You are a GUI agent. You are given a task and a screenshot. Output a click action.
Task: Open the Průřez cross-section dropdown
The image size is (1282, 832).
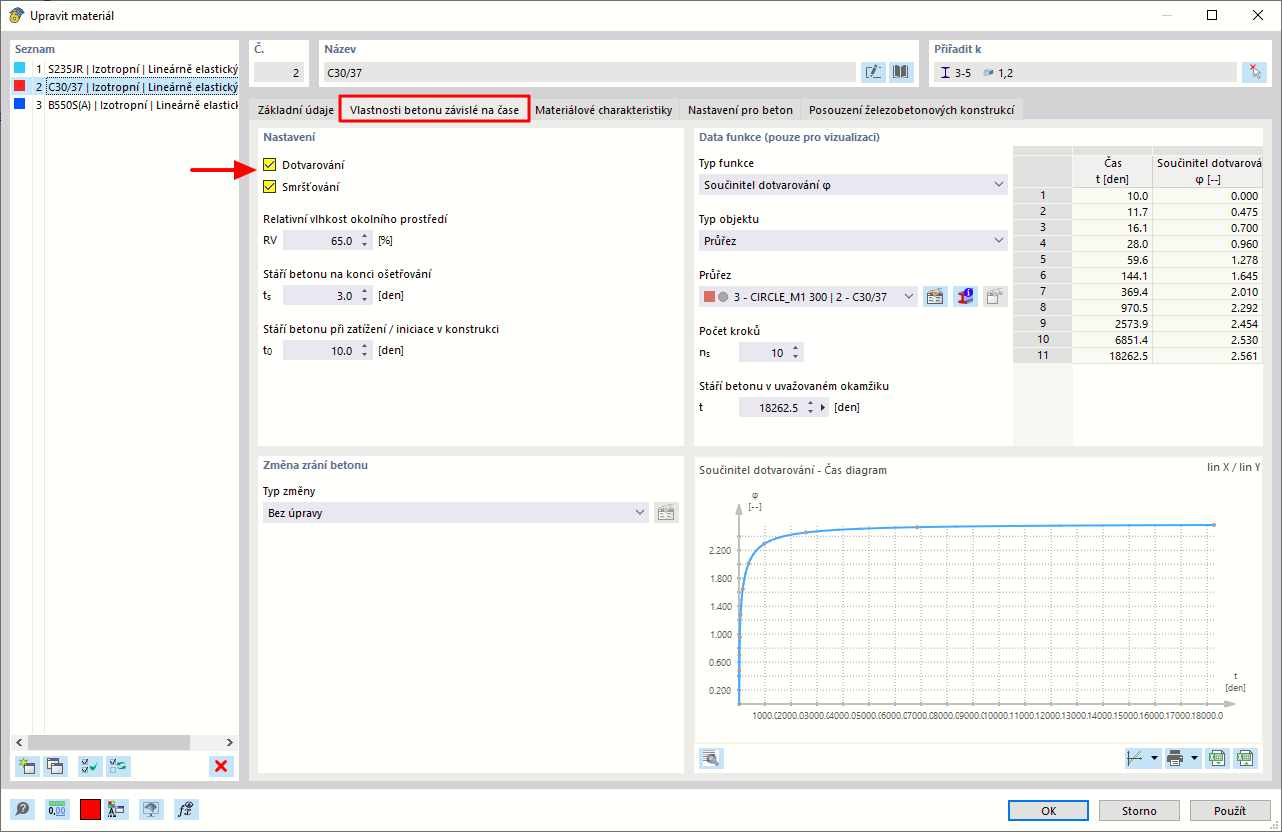(x=808, y=296)
